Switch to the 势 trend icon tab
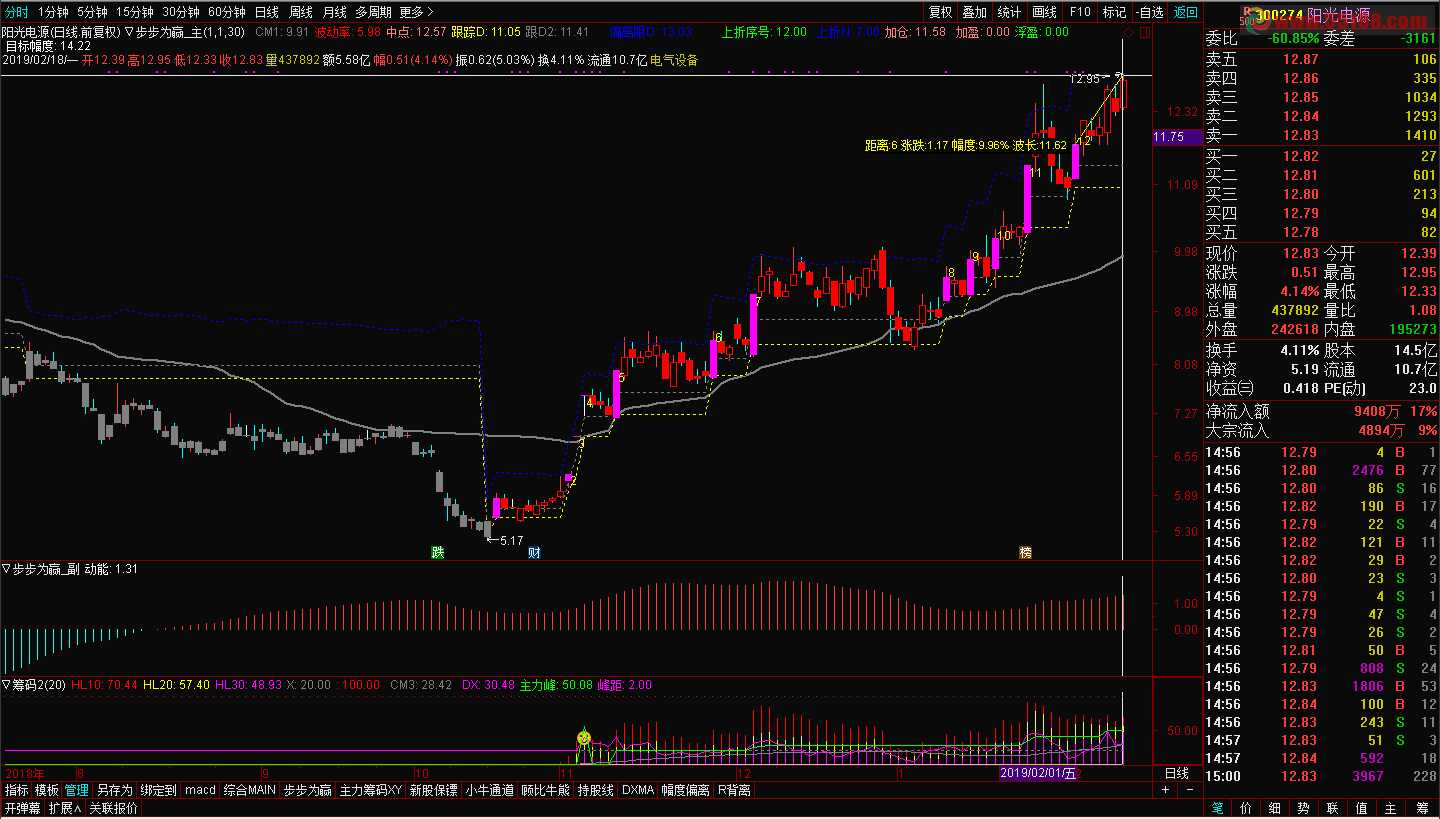1440x819 pixels. [1303, 808]
